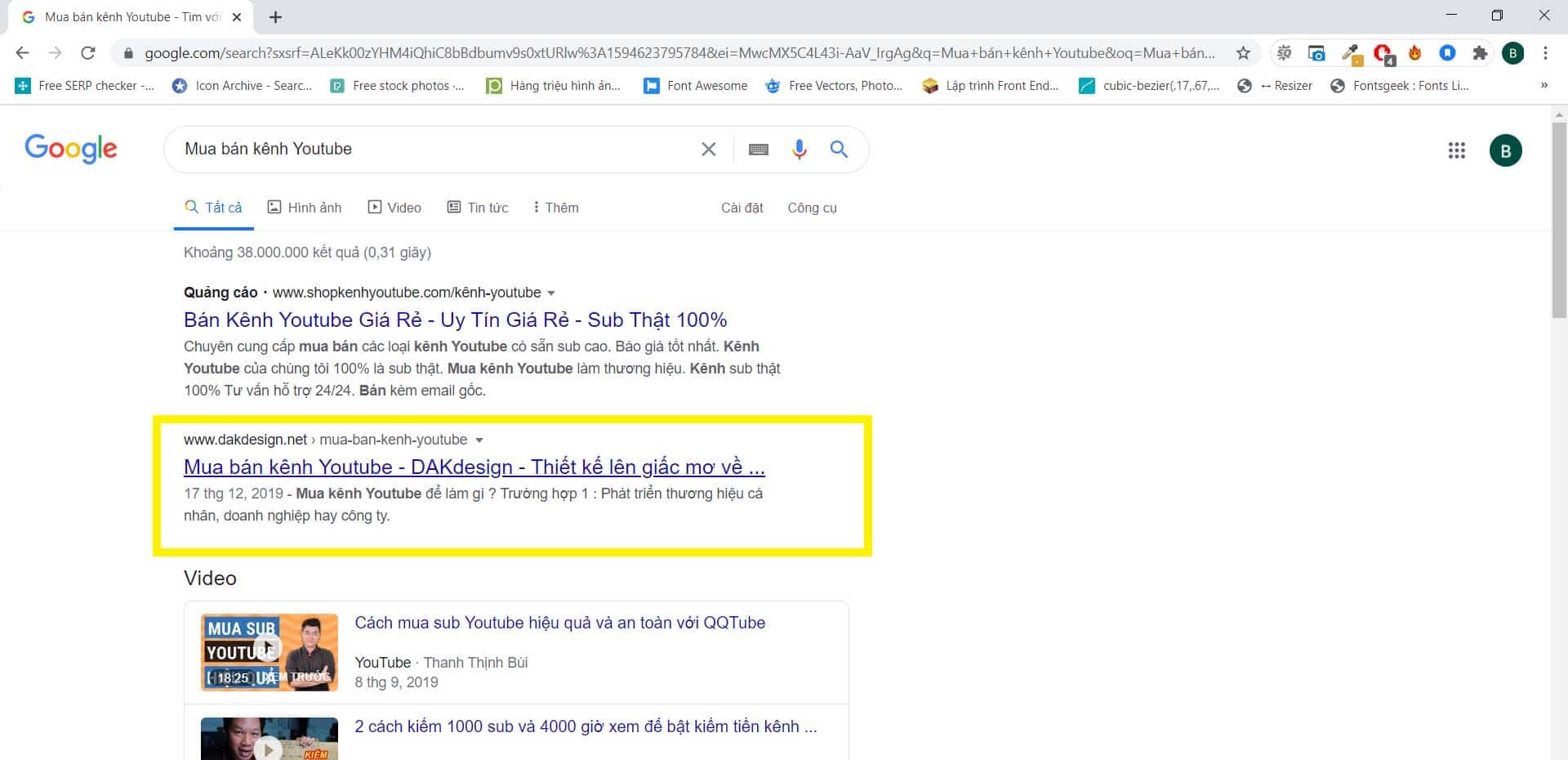Click the browser forward arrow
1568x760 pixels.
pyautogui.click(x=55, y=53)
